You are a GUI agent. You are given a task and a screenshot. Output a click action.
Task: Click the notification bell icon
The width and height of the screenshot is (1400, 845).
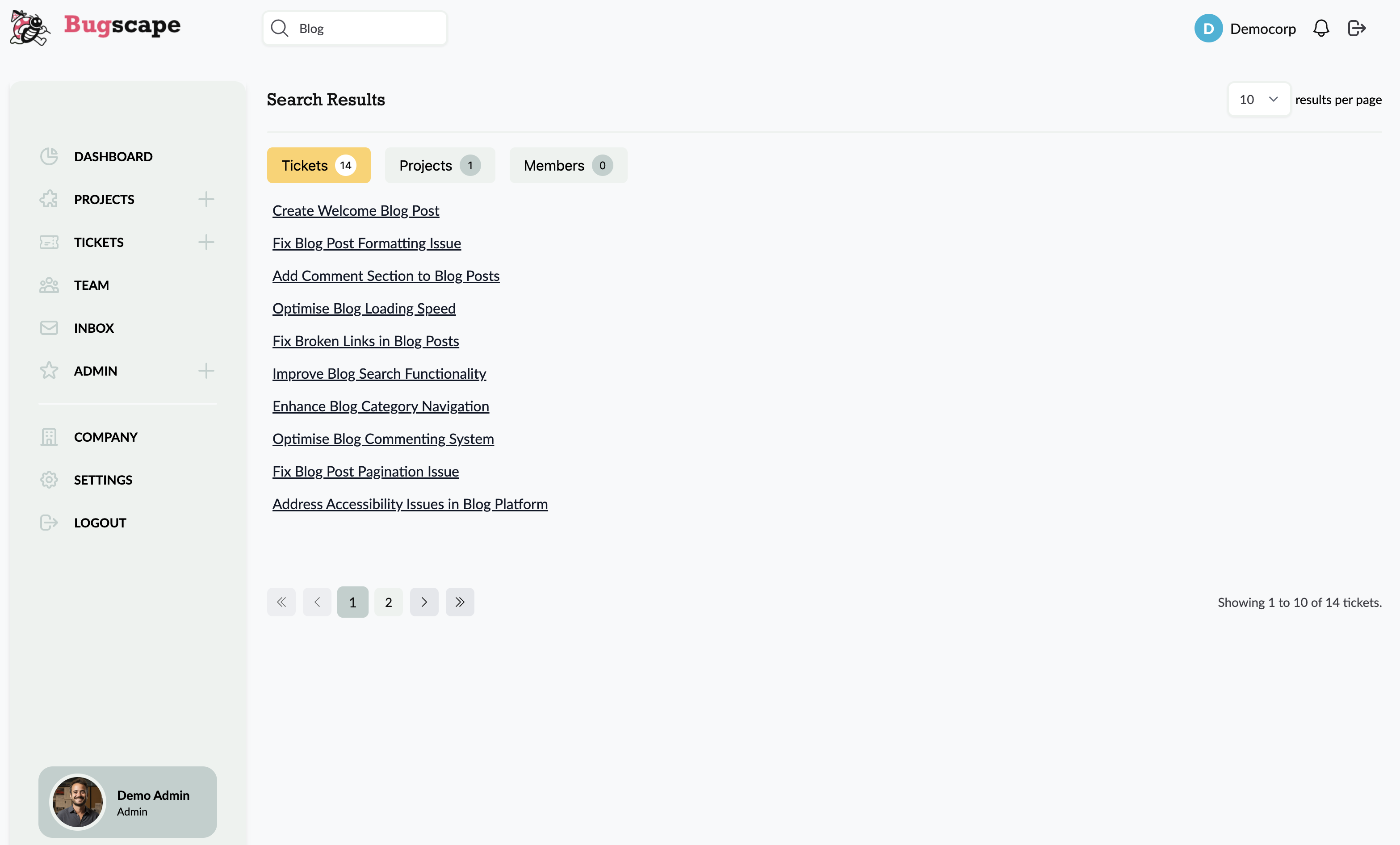pyautogui.click(x=1320, y=29)
